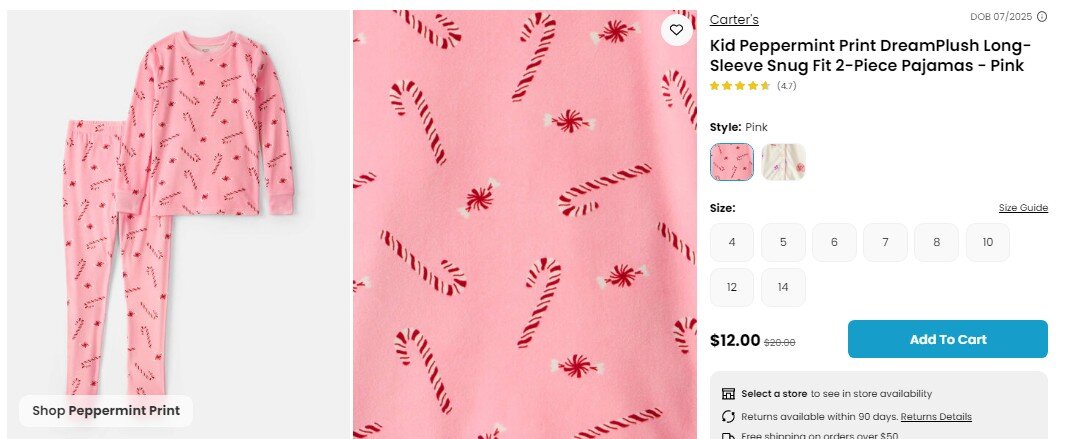This screenshot has width=1068, height=439.
Task: Select size 10
Action: click(x=987, y=242)
